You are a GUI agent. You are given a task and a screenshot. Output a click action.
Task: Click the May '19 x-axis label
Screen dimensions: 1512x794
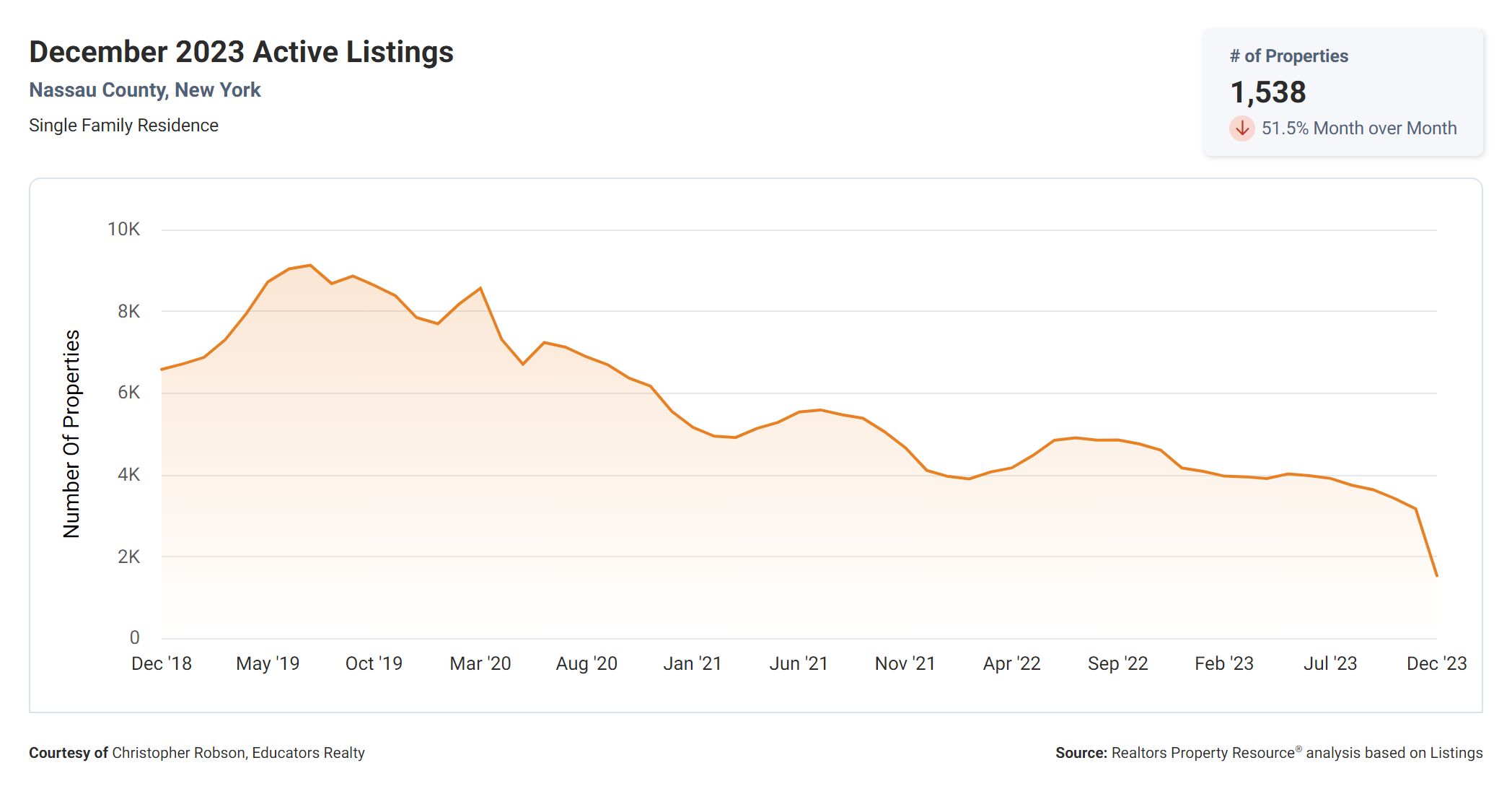268,664
